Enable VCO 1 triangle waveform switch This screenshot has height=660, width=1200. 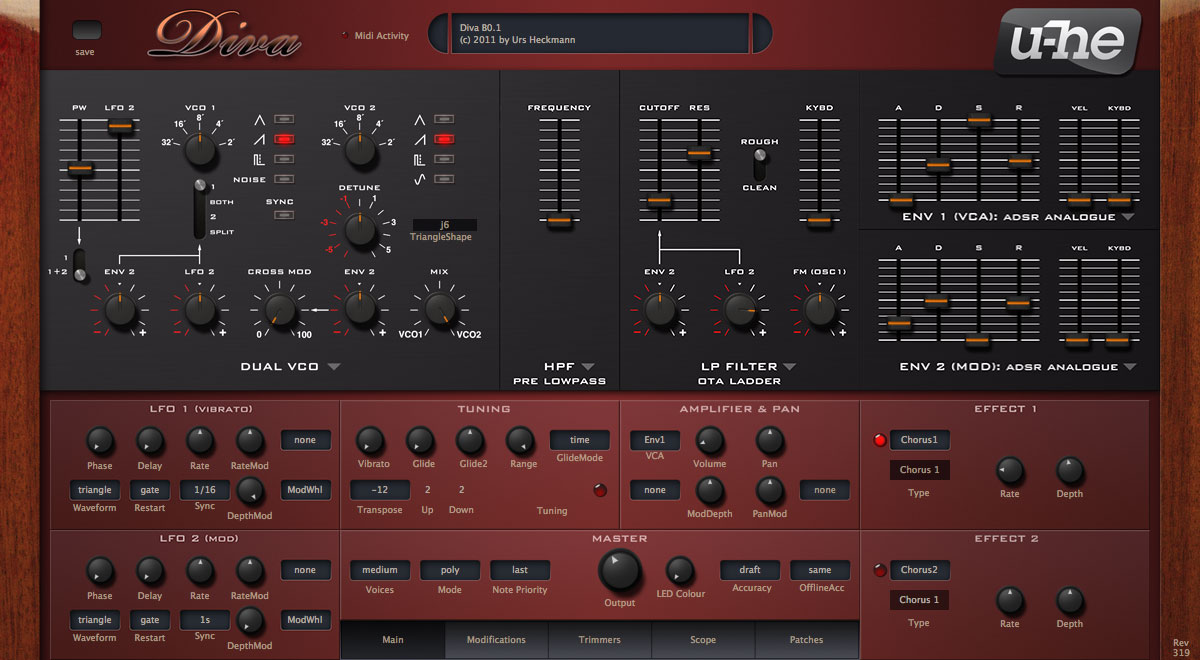[284, 119]
